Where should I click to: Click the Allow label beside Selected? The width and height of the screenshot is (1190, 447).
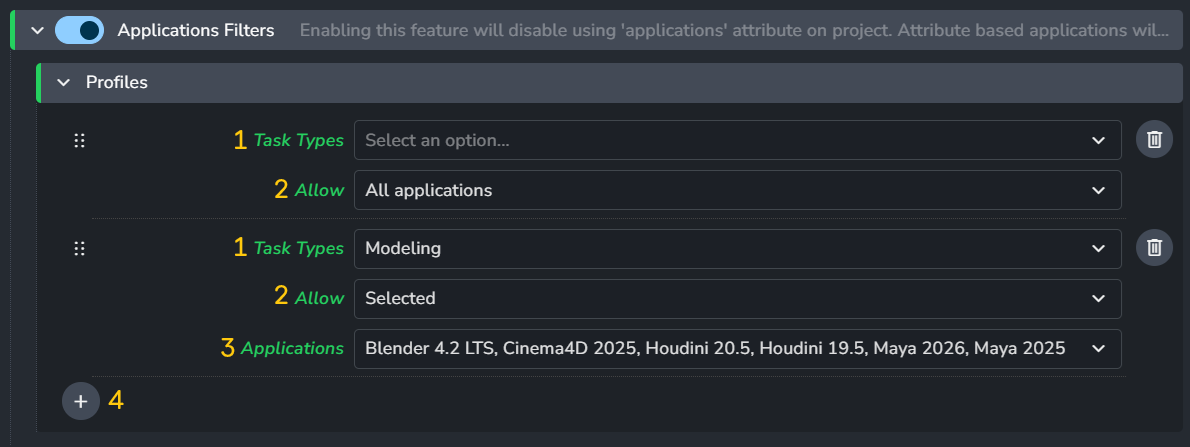[x=319, y=298]
